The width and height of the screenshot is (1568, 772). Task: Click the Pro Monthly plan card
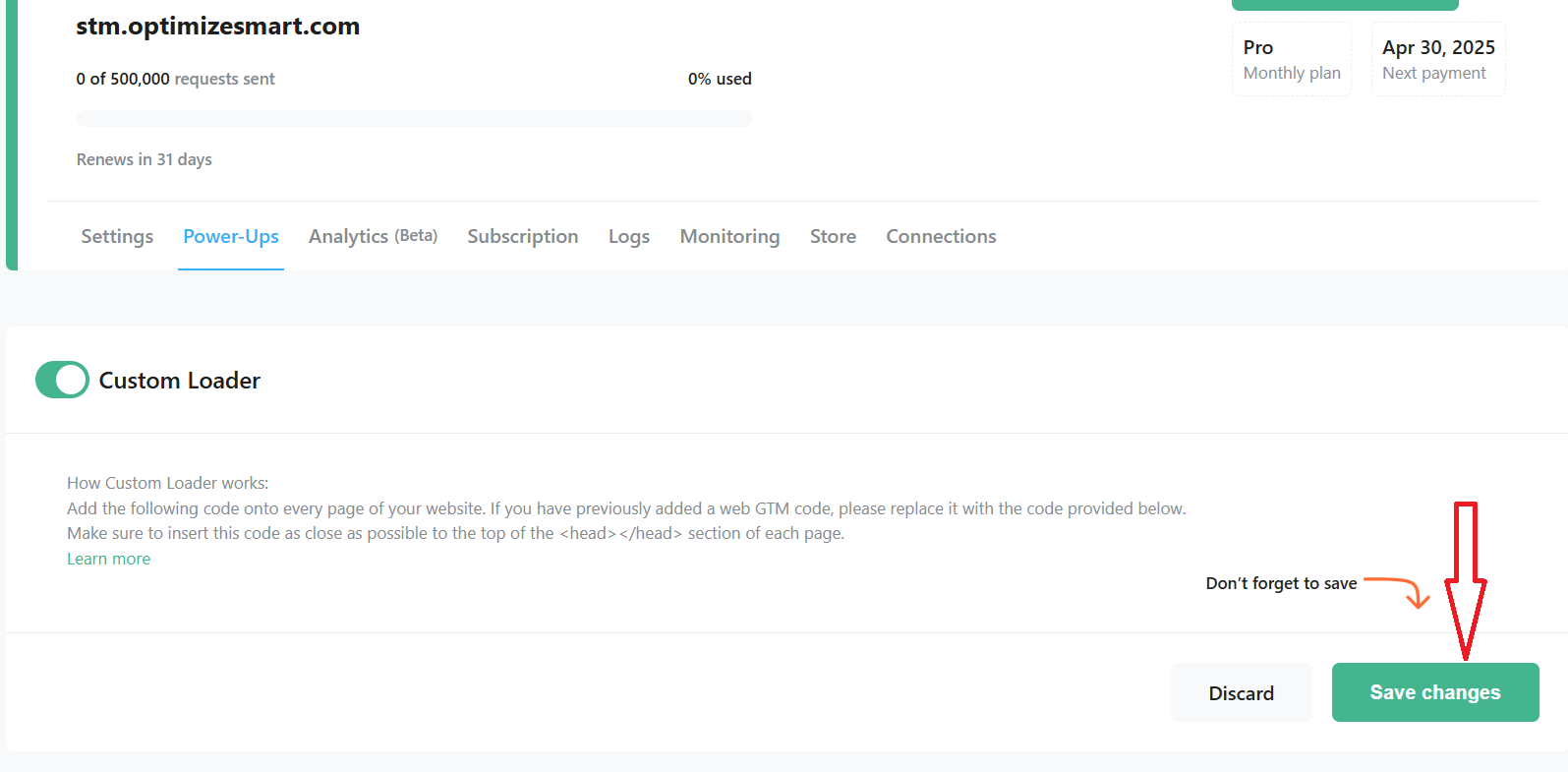coord(1291,59)
